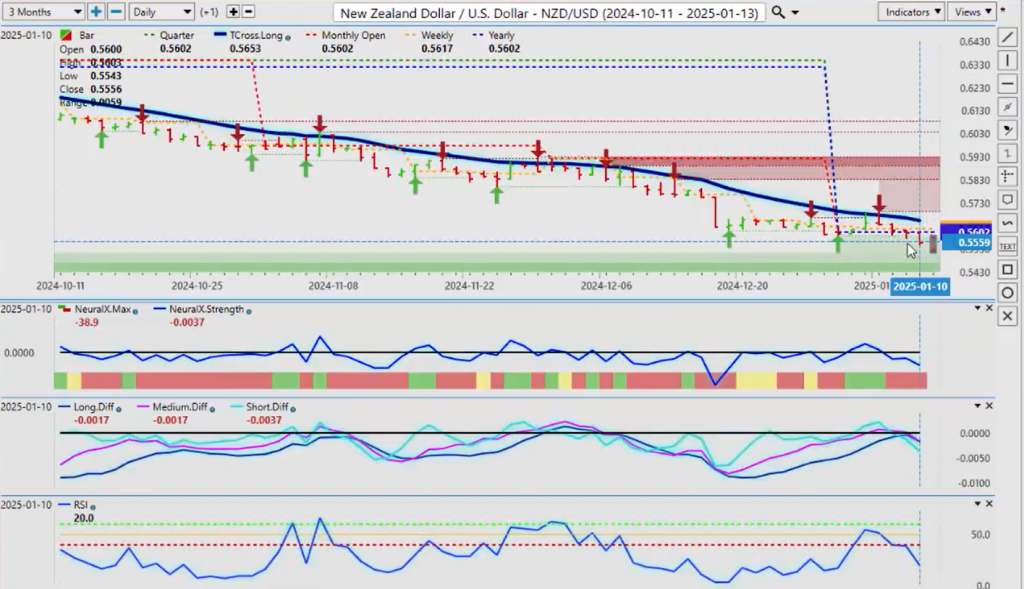Select the crosshair tool

point(1007,177)
